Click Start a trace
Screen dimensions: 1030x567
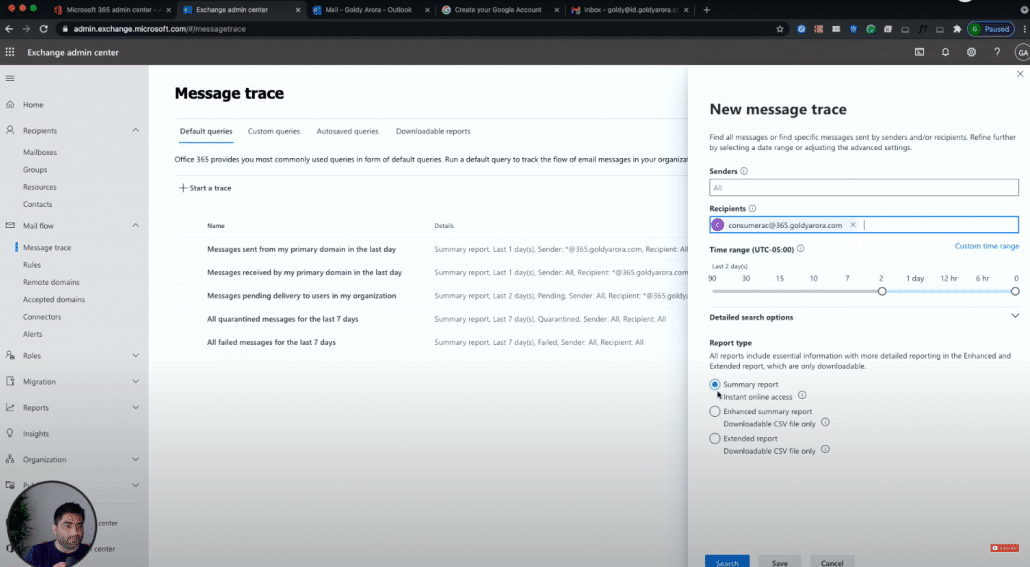pos(205,188)
